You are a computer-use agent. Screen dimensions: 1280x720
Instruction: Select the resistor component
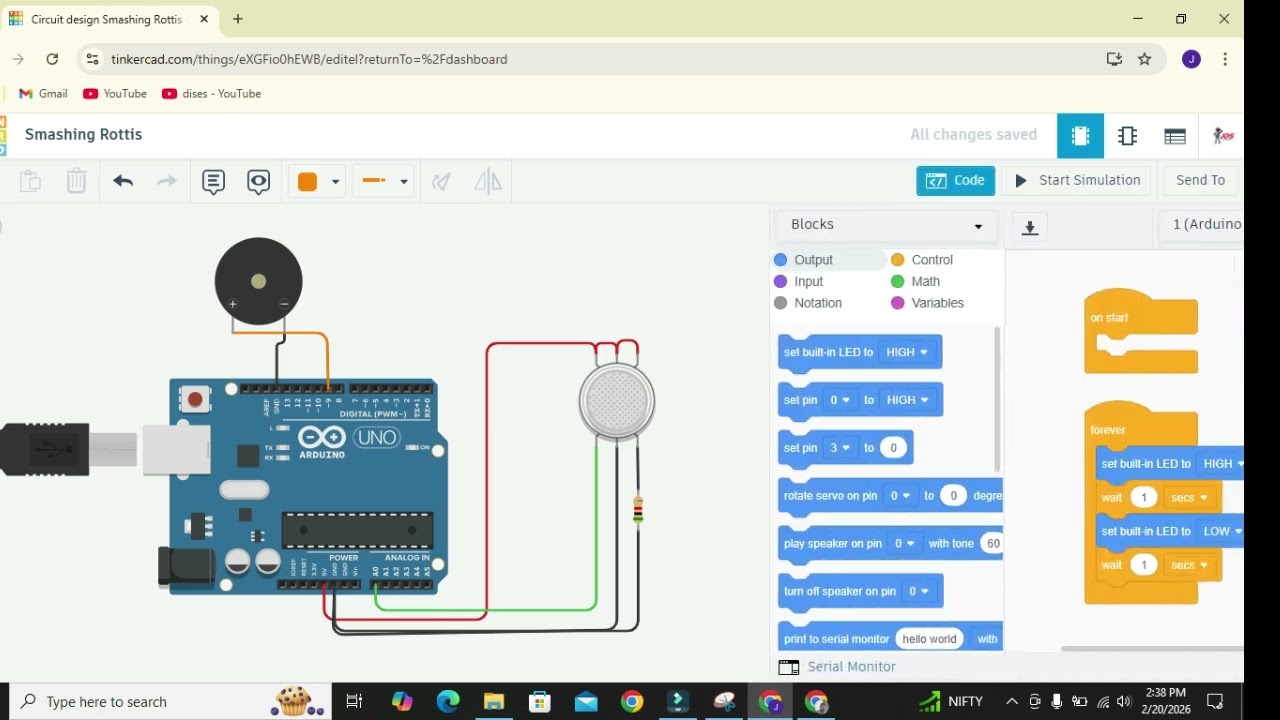(638, 511)
